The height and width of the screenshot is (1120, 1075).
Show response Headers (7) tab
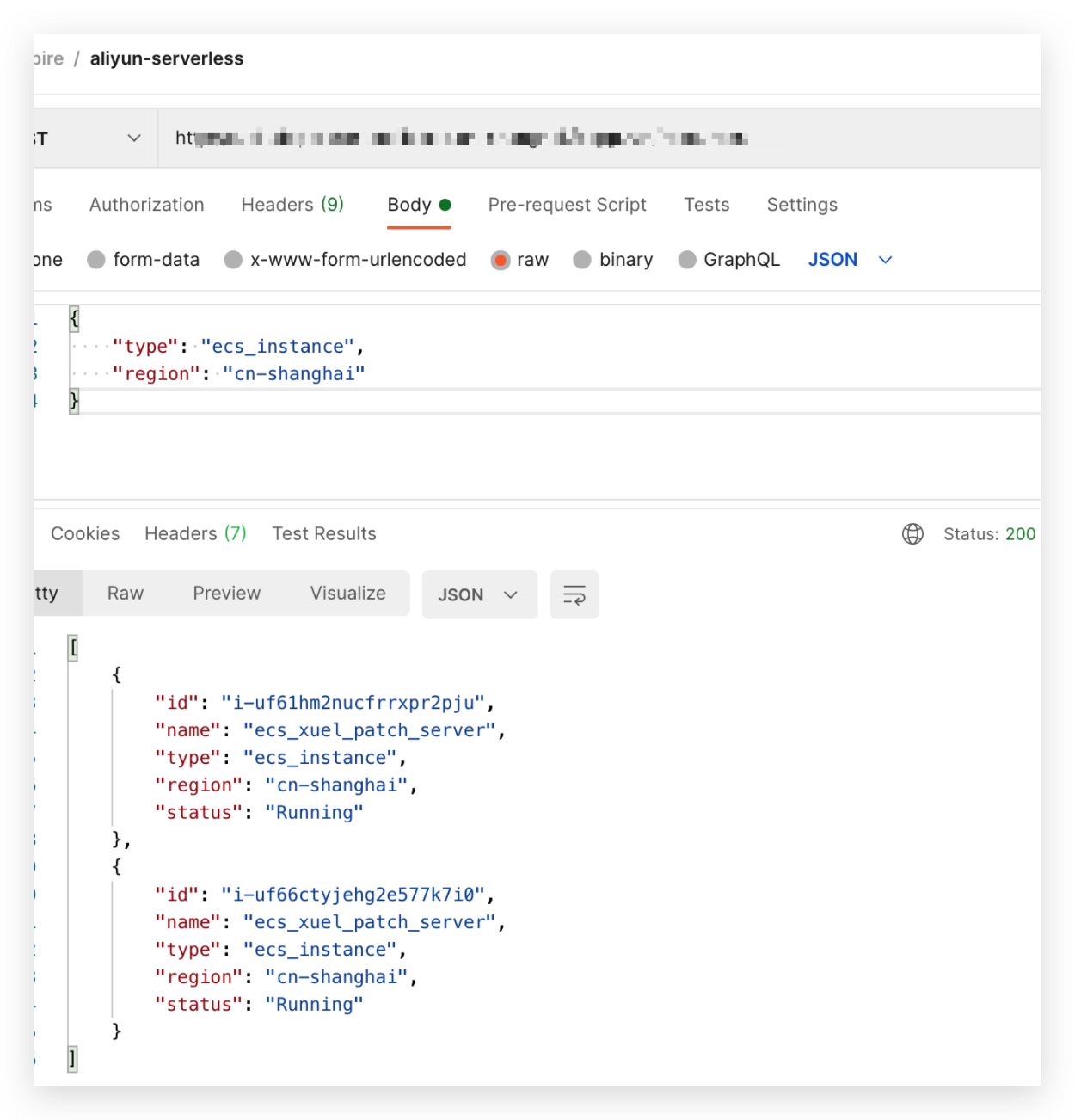[x=195, y=534]
